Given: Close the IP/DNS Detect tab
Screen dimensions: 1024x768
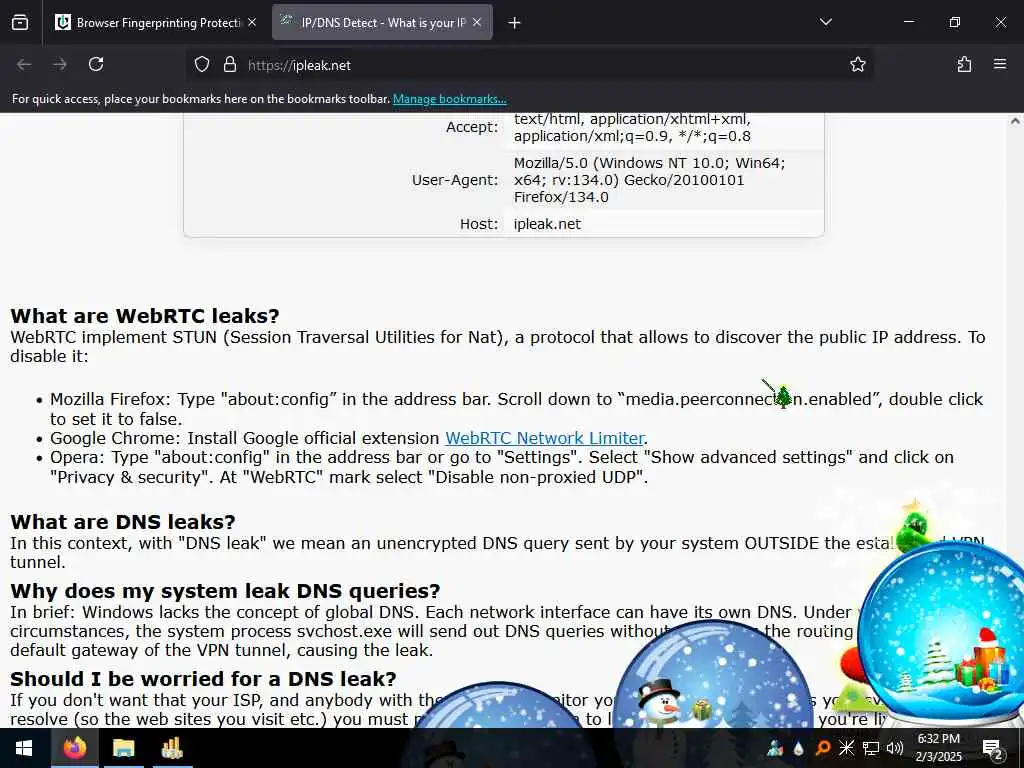Looking at the screenshot, I should (477, 23).
